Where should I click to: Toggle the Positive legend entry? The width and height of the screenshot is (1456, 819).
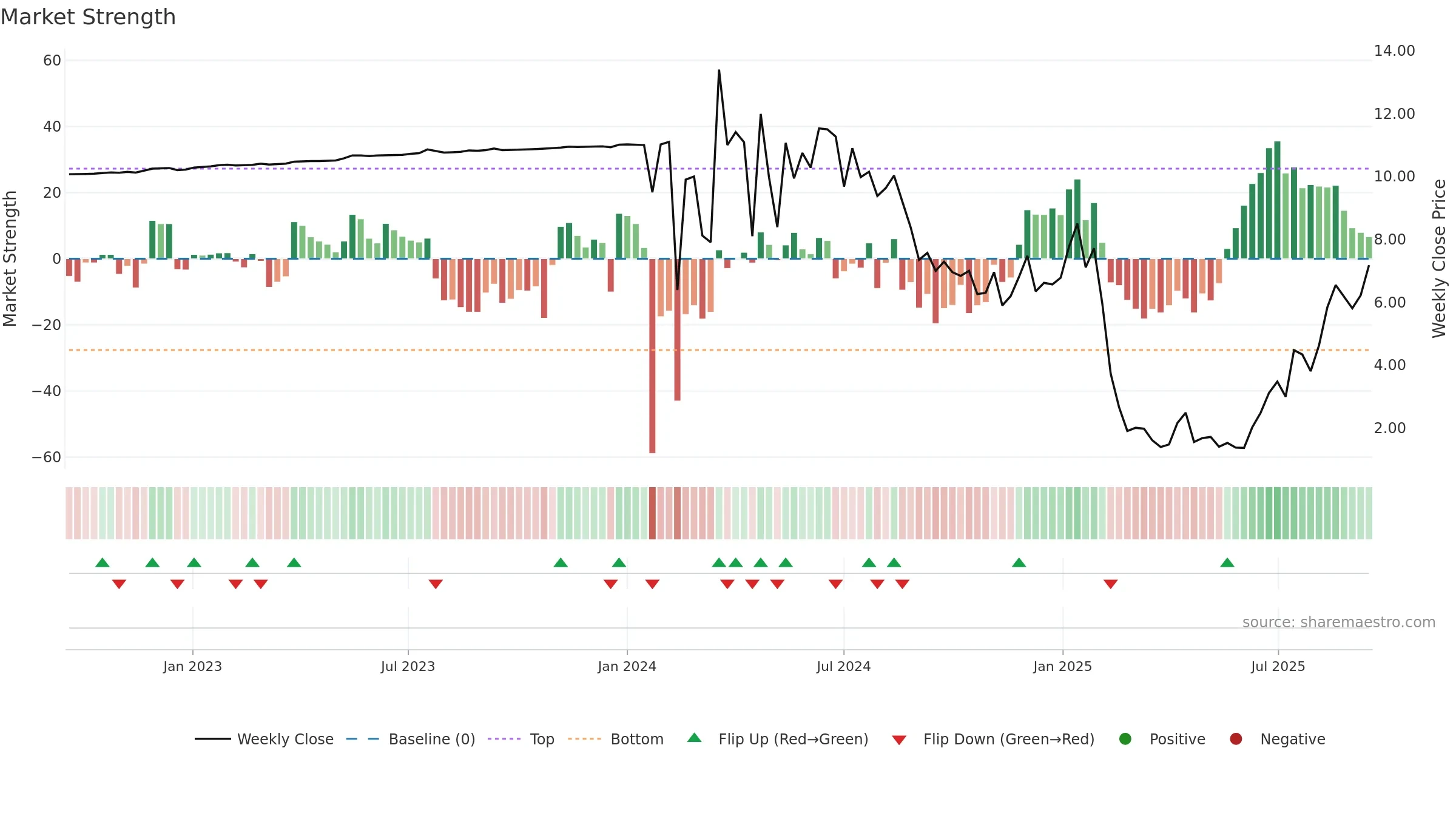click(1162, 739)
